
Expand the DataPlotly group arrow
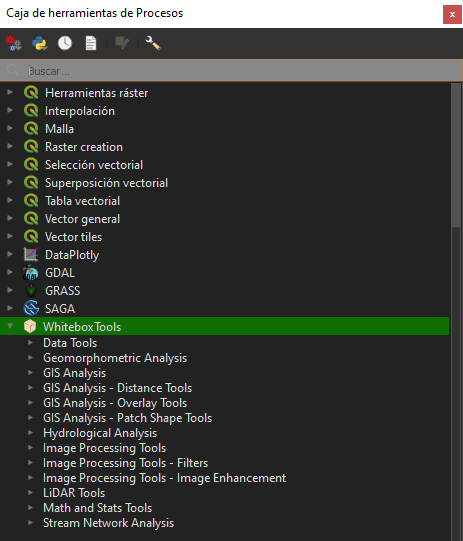point(10,254)
